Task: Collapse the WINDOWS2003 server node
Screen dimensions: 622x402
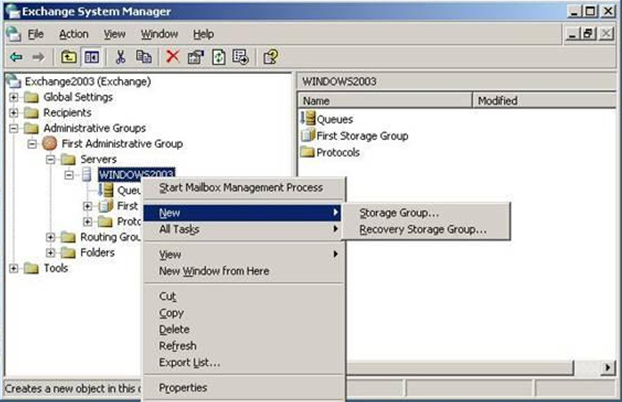Action: click(x=69, y=175)
